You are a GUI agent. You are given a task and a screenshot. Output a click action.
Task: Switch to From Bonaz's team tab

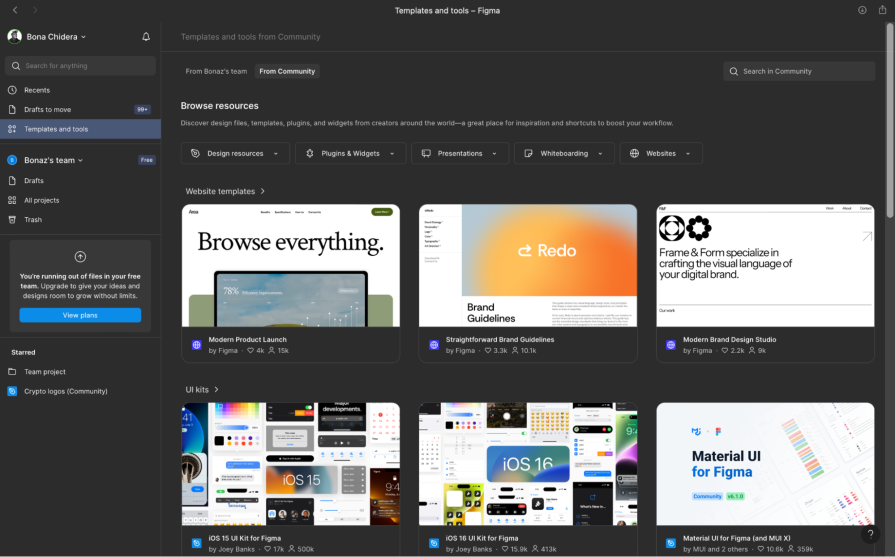tap(216, 71)
